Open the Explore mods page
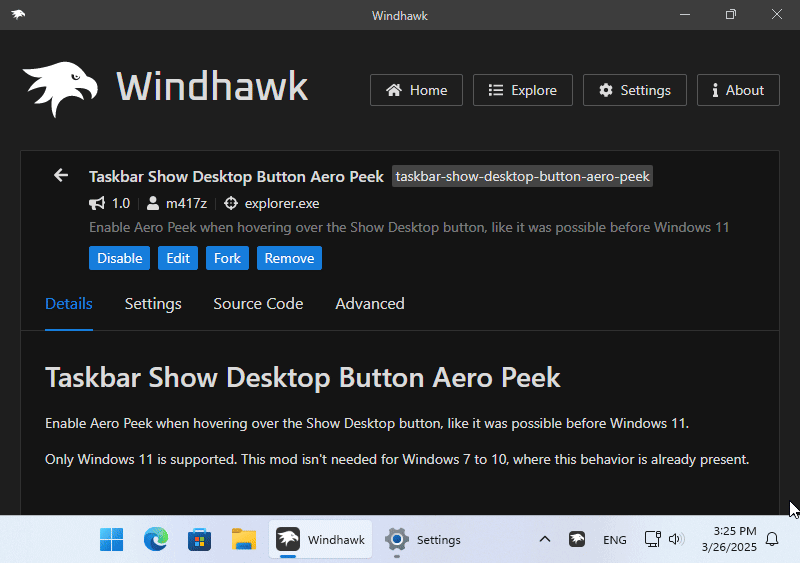Viewport: 800px width, 563px height. point(522,90)
